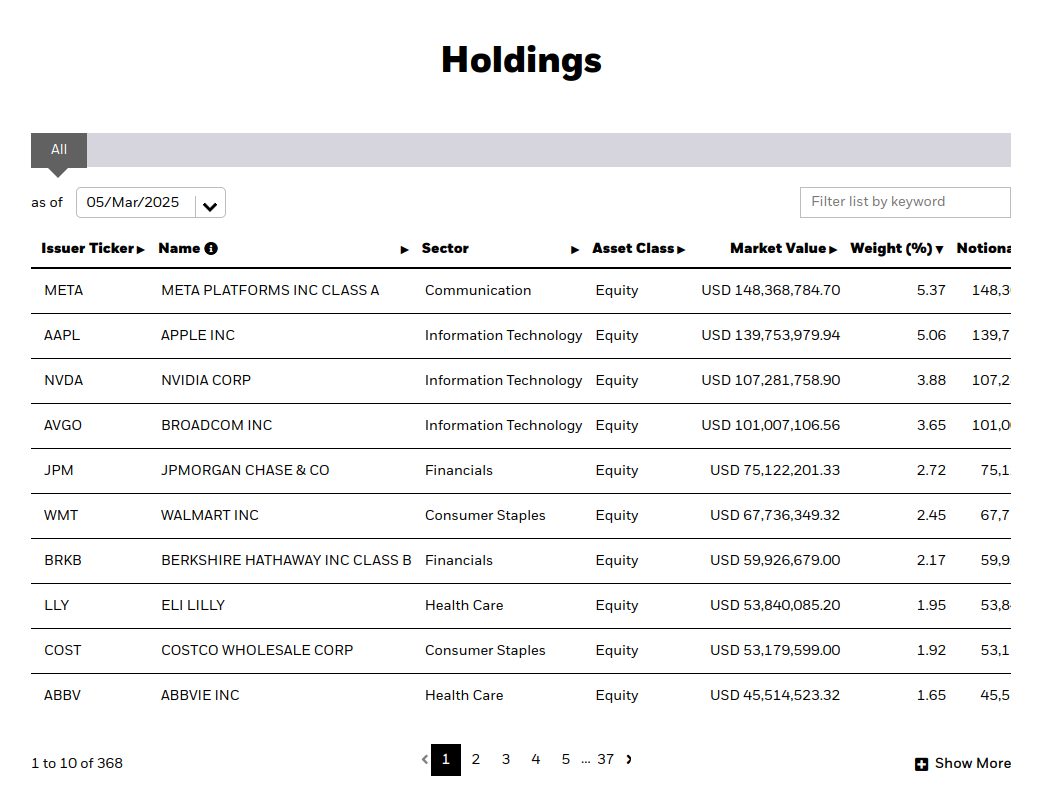The height and width of the screenshot is (789, 1062).
Task: Click the plus icon beside Show More
Action: click(921, 764)
